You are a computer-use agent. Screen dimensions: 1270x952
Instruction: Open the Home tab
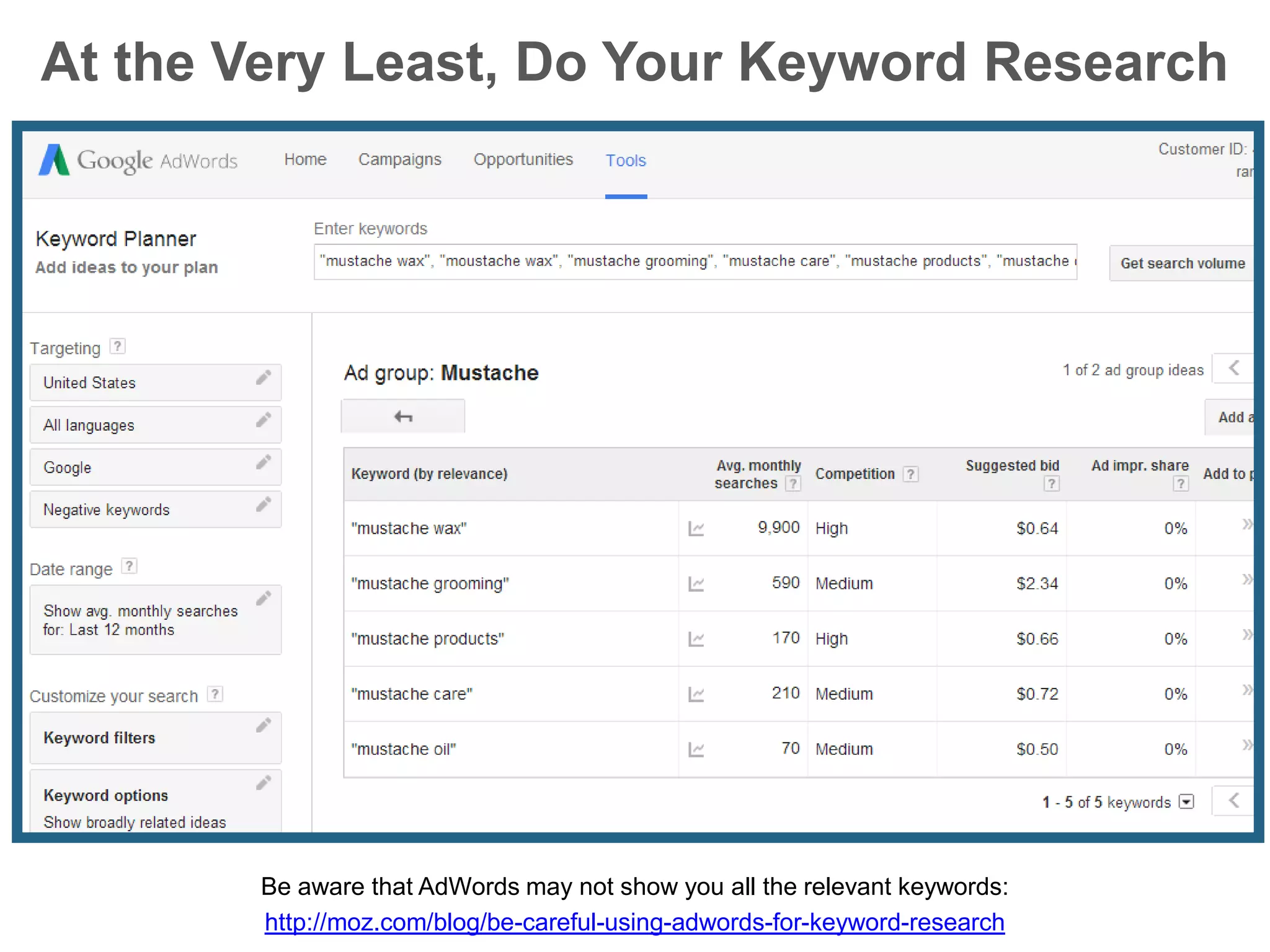305,159
